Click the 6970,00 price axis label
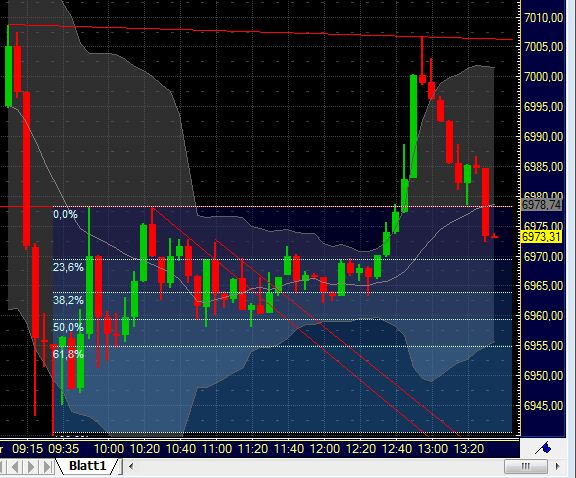The width and height of the screenshot is (576, 478). [x=543, y=256]
